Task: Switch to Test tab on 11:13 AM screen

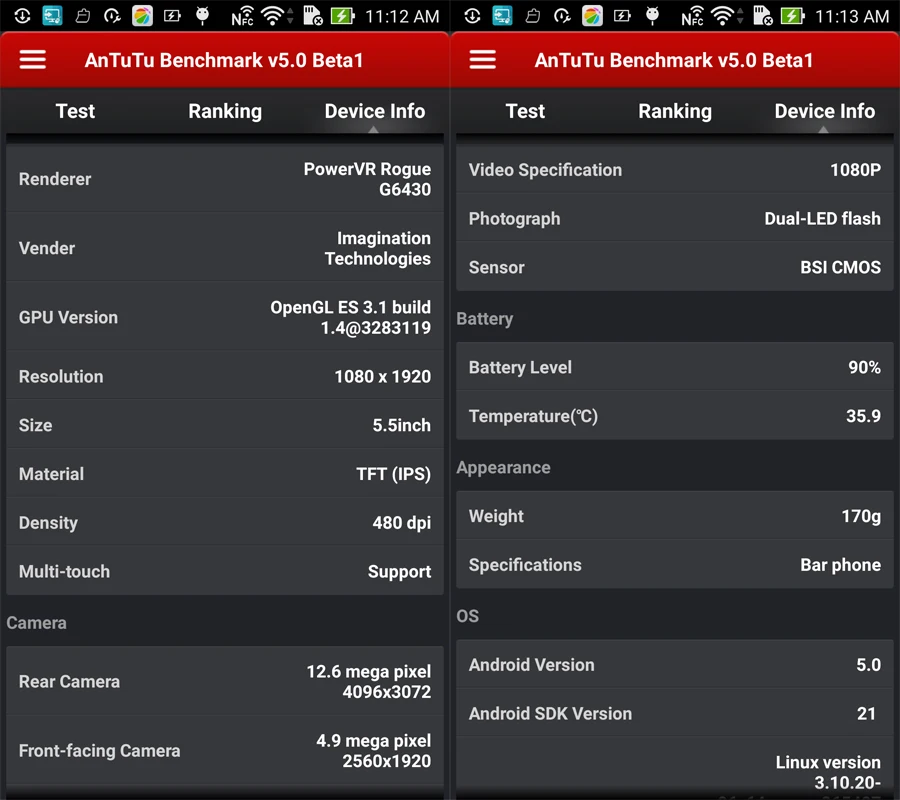Action: click(525, 111)
